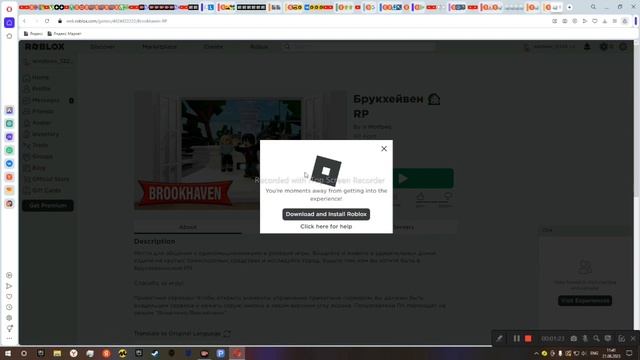Reload the page

coord(47,21)
